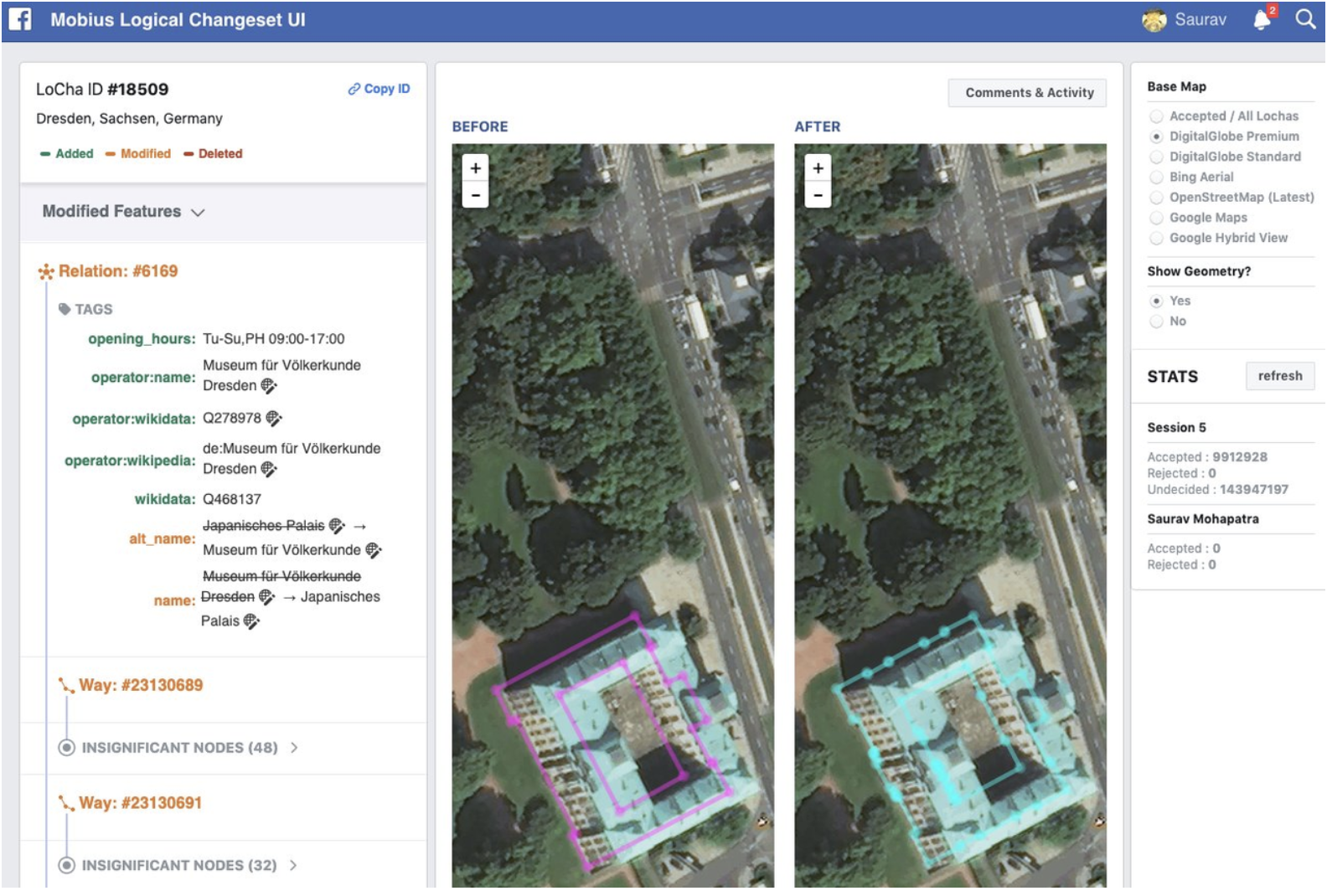This screenshot has width=1327, height=896.
Task: Click the Copy ID link
Action: pyautogui.click(x=380, y=89)
